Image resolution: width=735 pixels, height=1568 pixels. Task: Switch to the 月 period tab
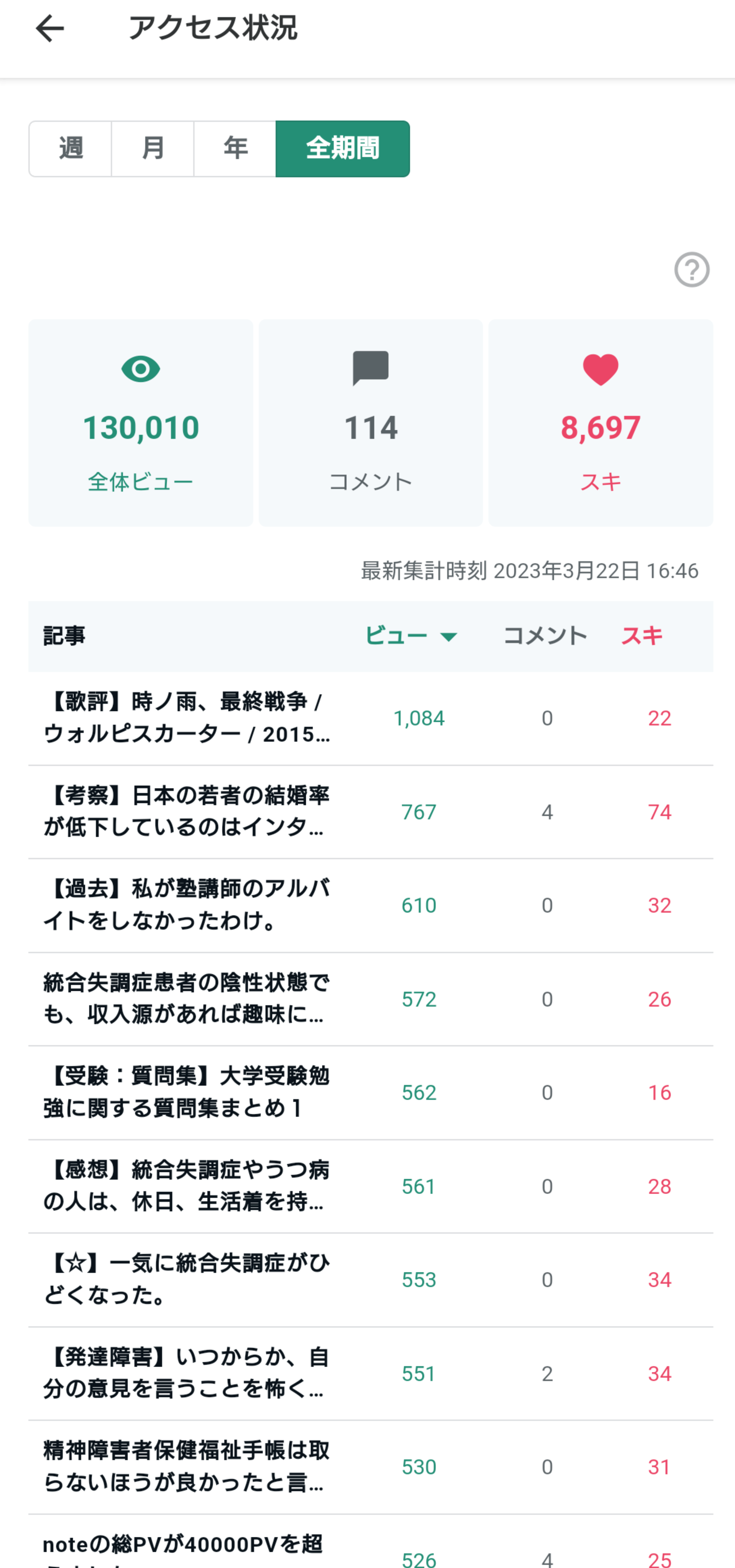(153, 149)
